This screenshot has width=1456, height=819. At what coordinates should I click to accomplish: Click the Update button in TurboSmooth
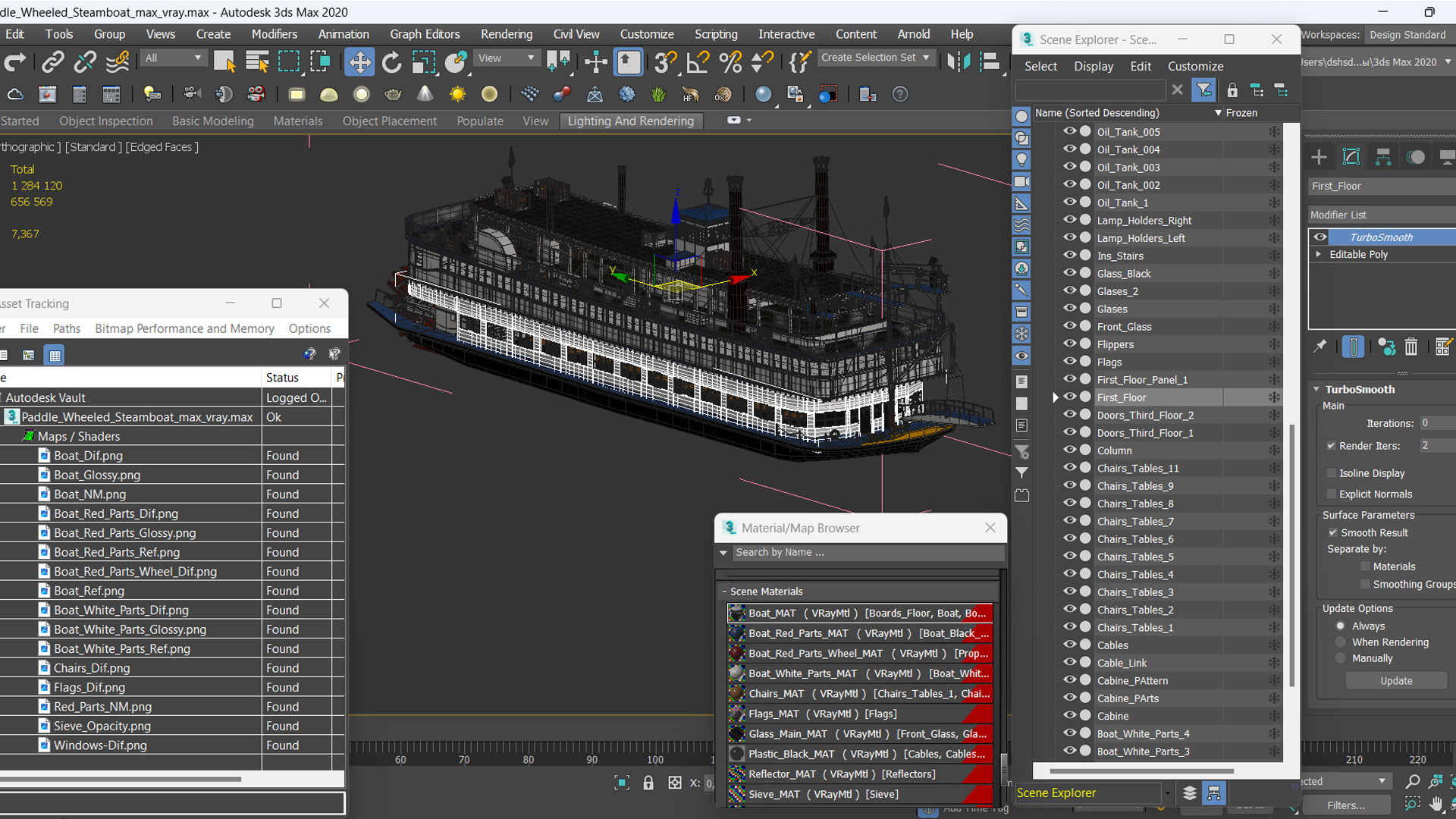click(x=1396, y=681)
